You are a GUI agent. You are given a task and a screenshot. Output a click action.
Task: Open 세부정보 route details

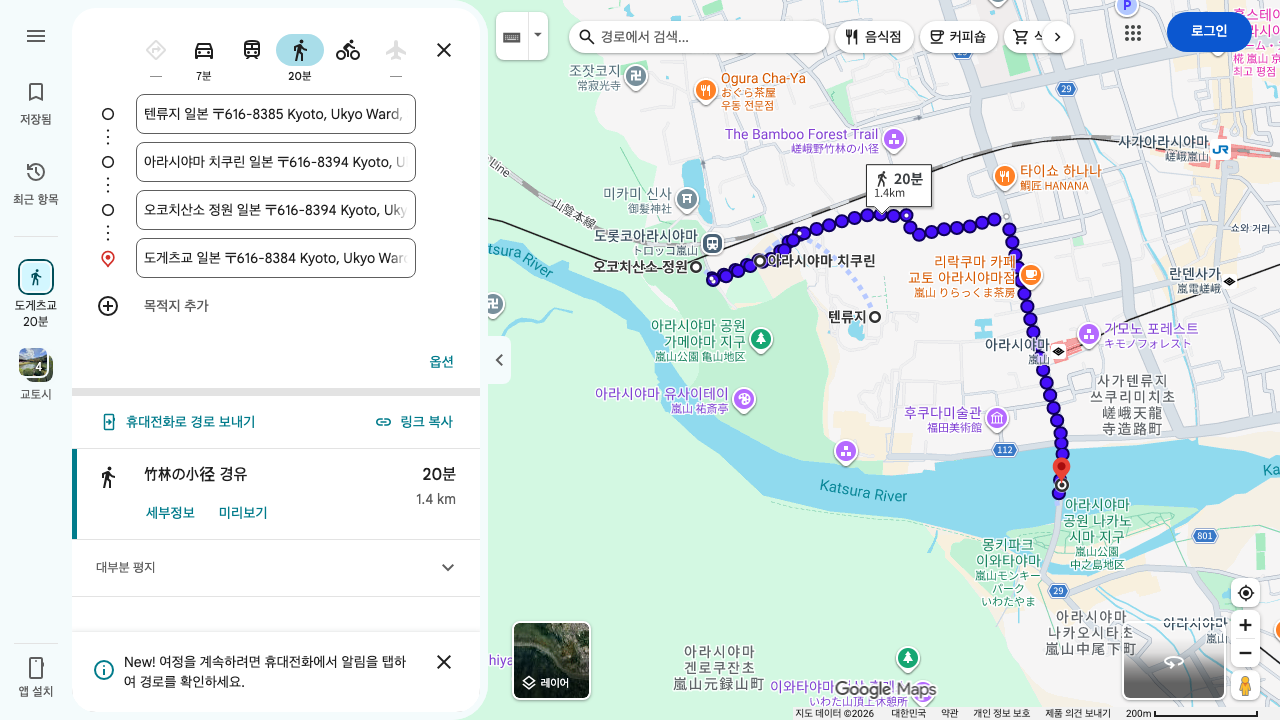click(170, 513)
